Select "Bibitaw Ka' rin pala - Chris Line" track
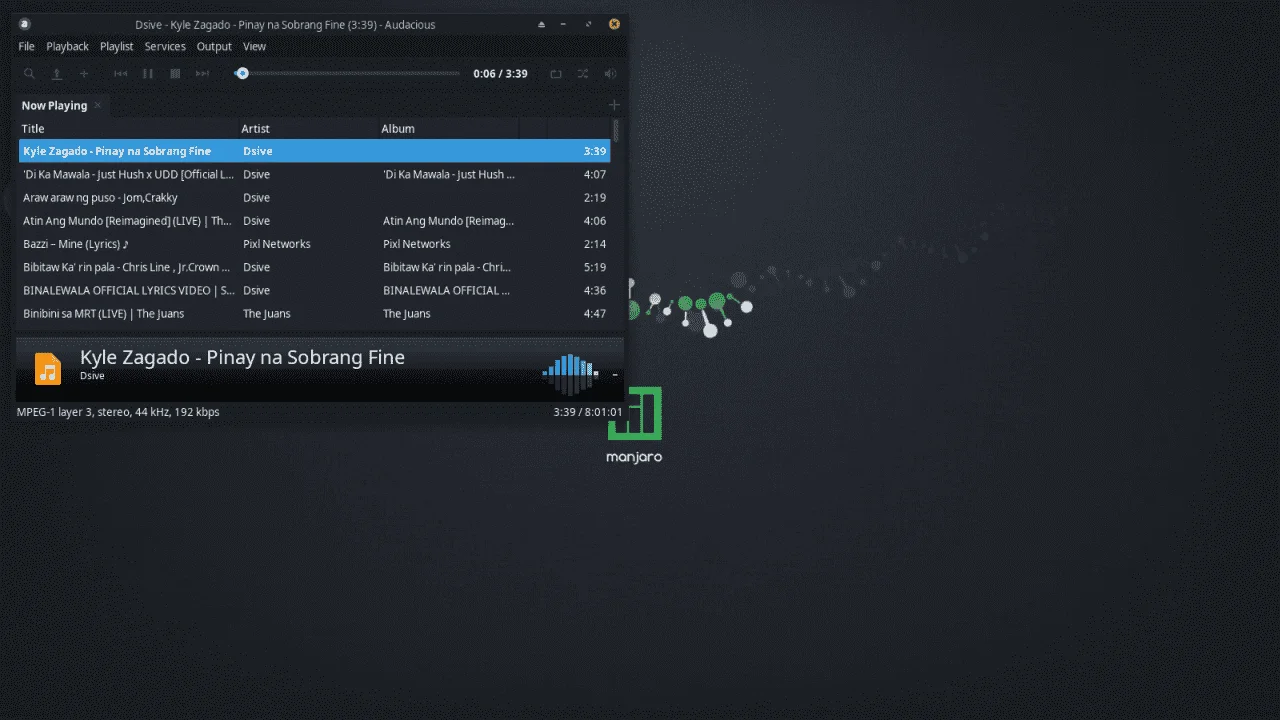Viewport: 1280px width, 720px height. pos(314,267)
